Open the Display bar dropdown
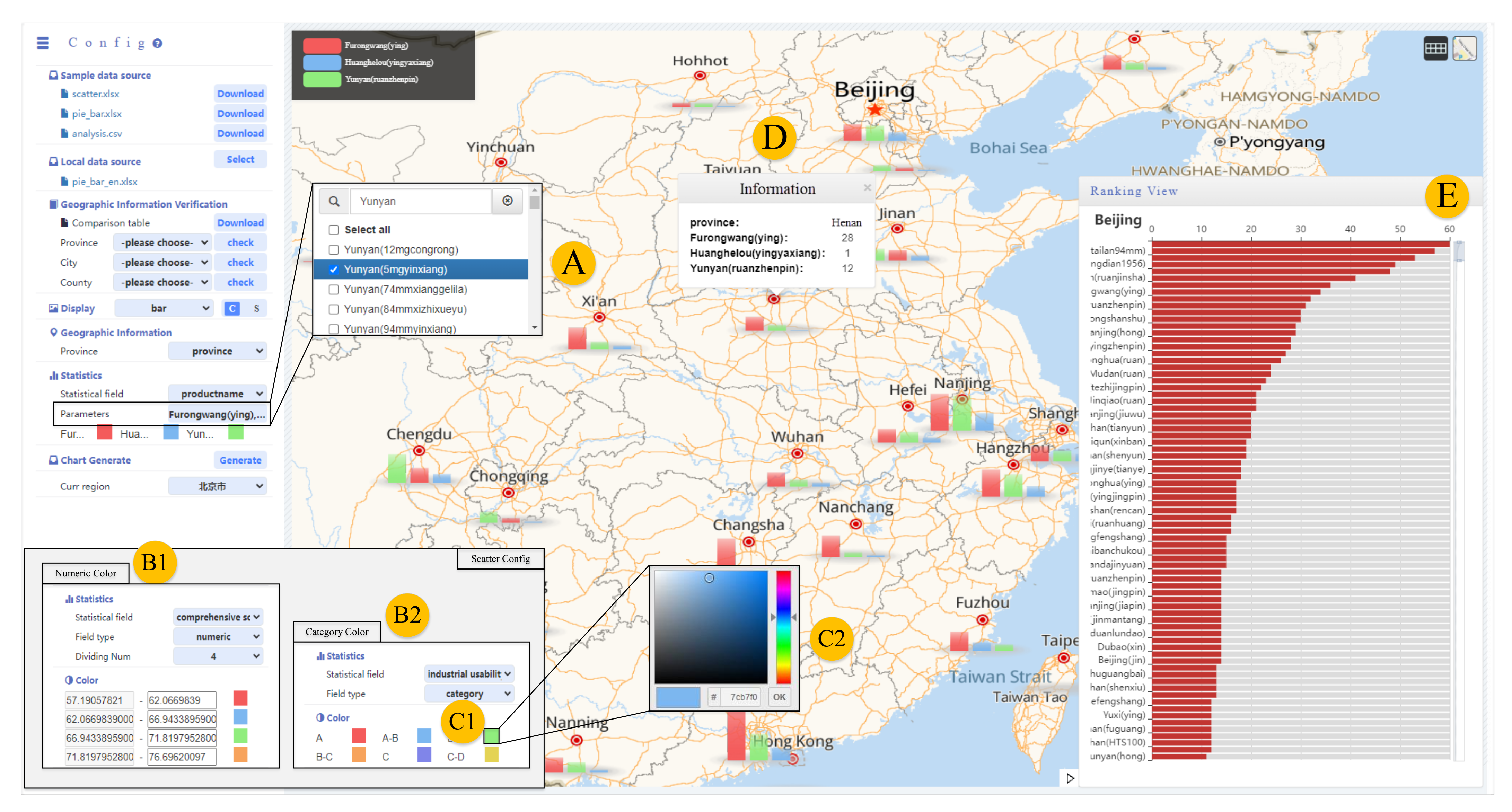Image resolution: width=1512 pixels, height=812 pixels. click(x=164, y=309)
